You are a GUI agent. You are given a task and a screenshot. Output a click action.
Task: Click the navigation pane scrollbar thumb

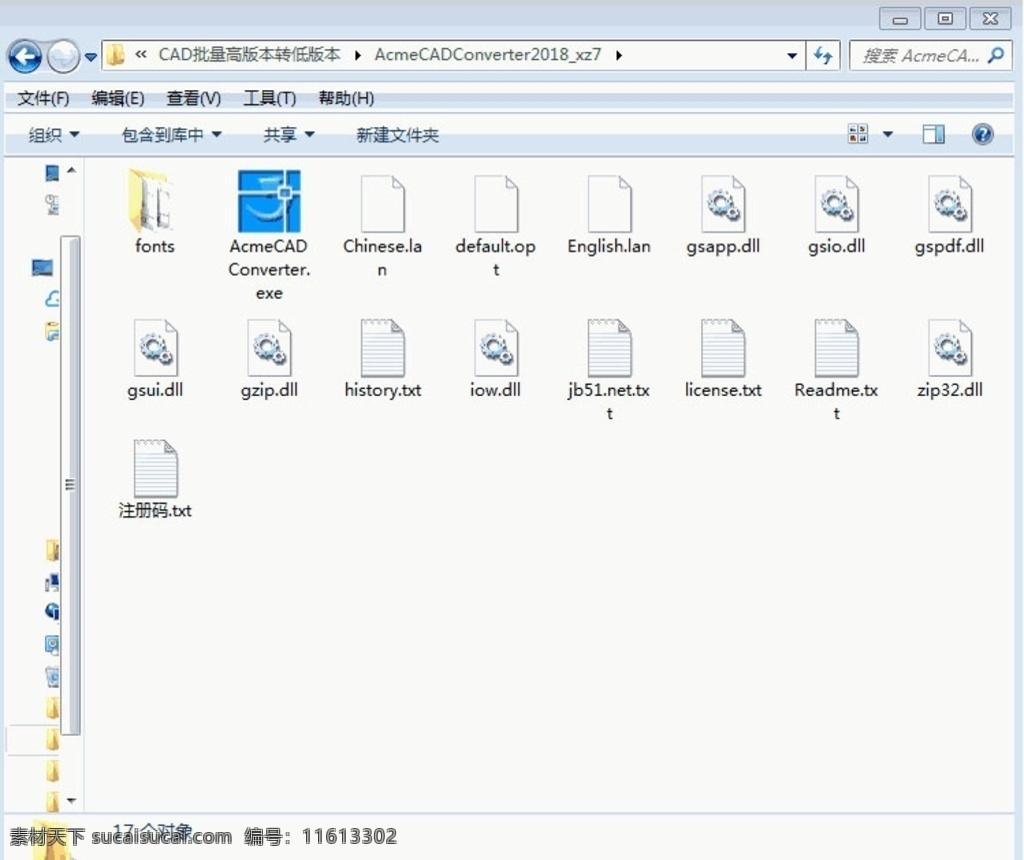click(x=71, y=485)
